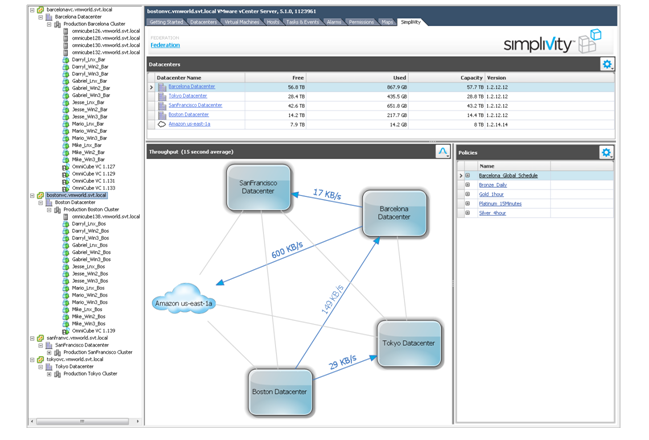Screen dimensions: 649x440
Task: Click the tree scrollbar right arrow
Action: coord(138,421)
